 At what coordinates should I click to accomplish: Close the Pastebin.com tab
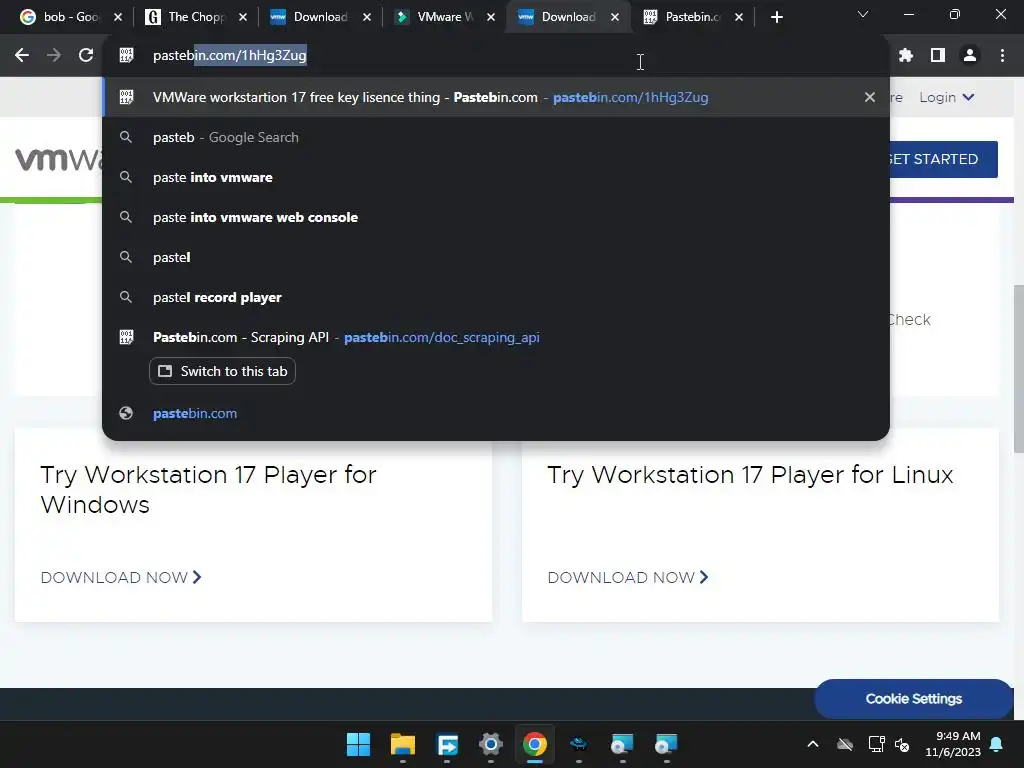(x=739, y=17)
